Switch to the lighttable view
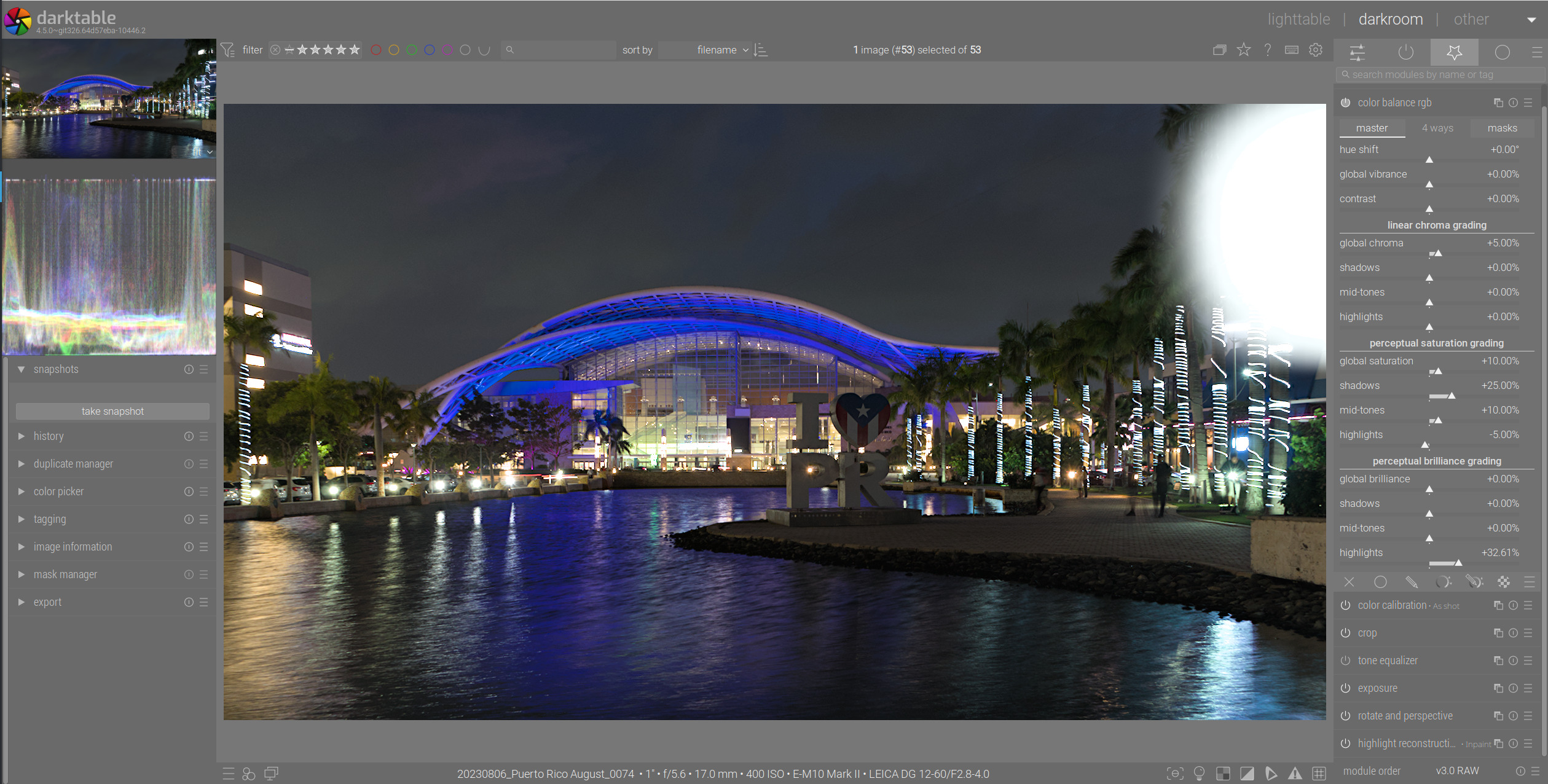Screen dimensions: 1548x784 point(1299,19)
